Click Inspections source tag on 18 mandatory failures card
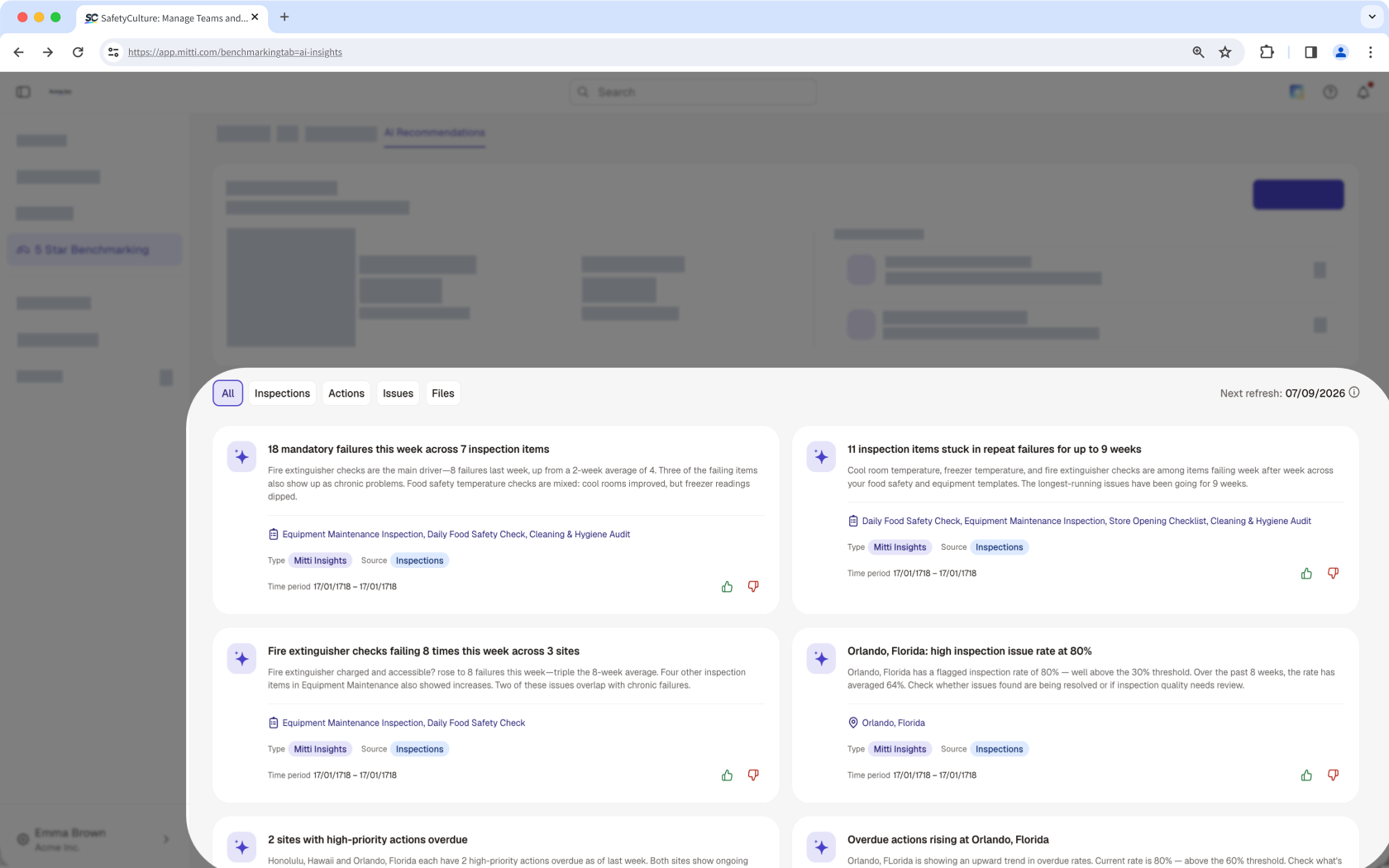This screenshot has width=1389, height=868. (419, 560)
